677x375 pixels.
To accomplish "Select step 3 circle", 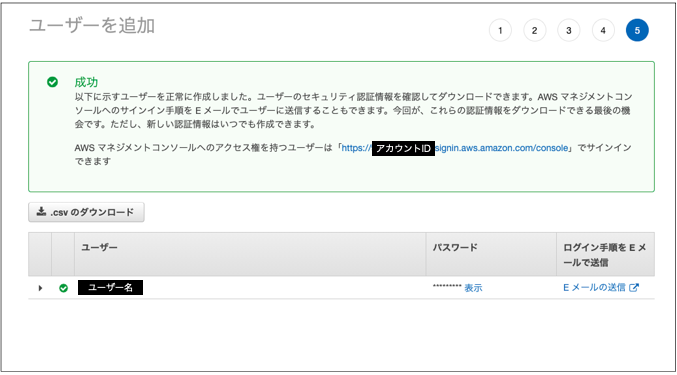I will (569, 30).
